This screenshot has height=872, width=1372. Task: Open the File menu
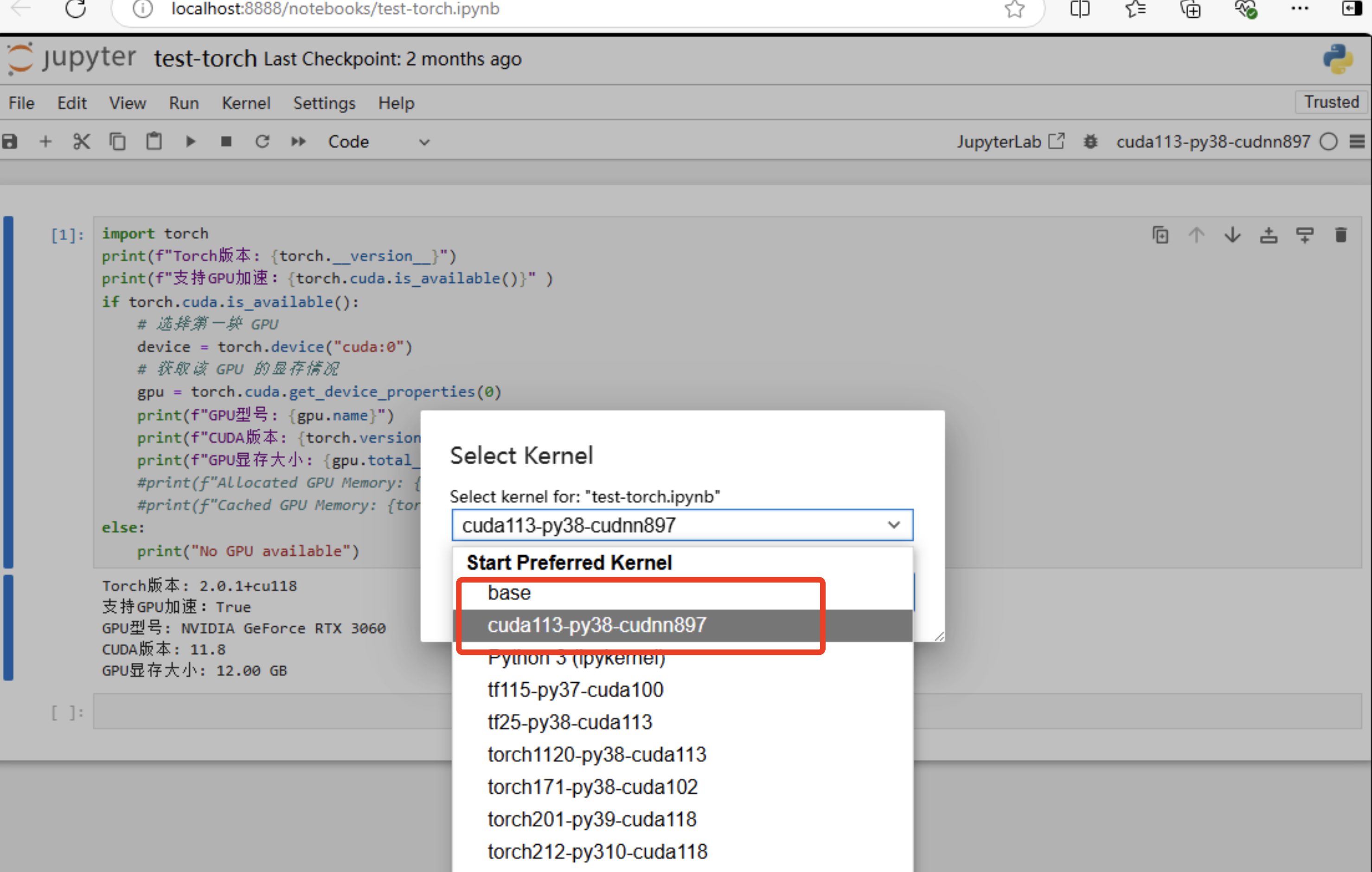pyautogui.click(x=22, y=103)
